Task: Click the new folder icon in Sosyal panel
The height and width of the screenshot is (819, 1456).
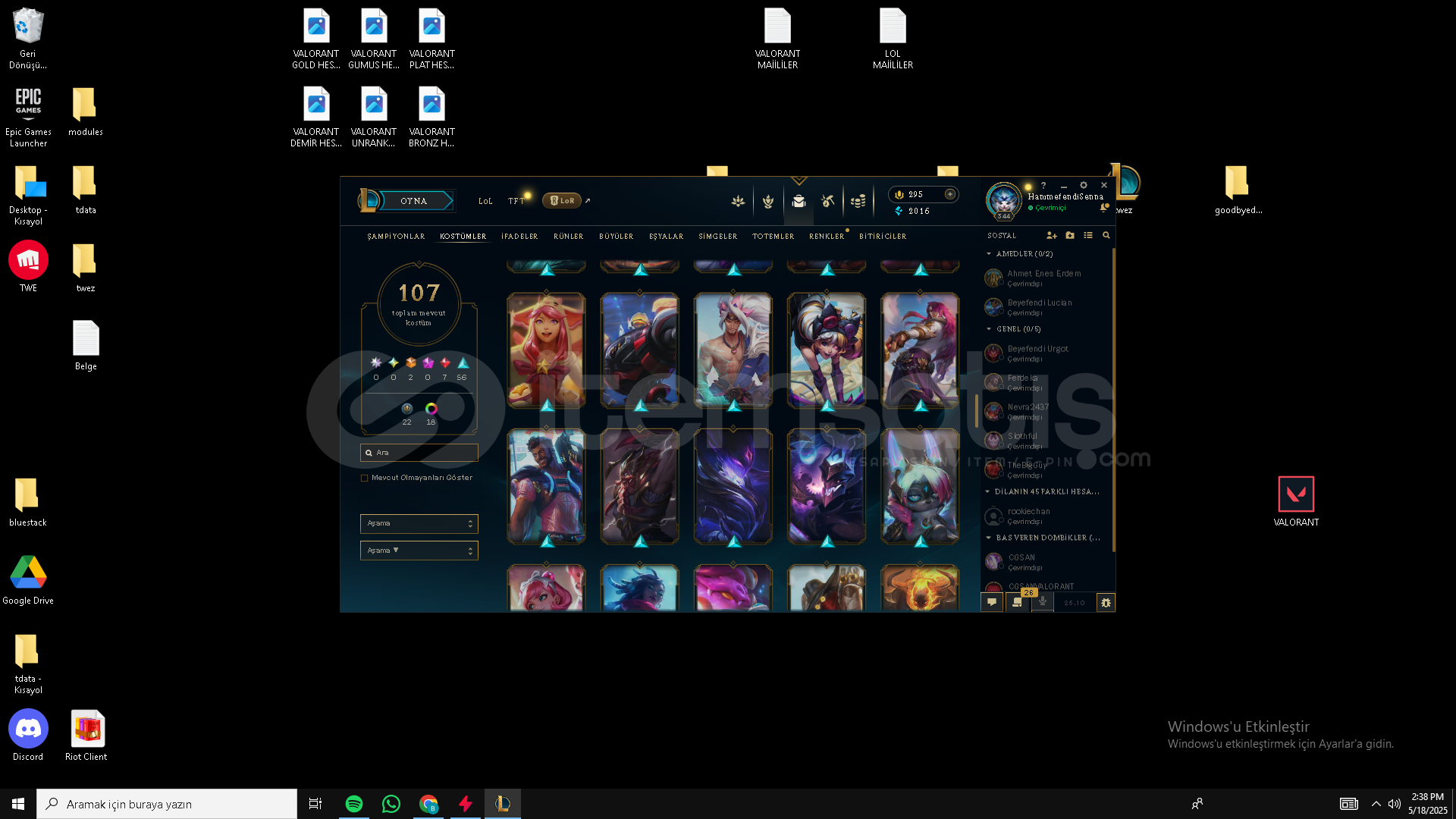Action: pyautogui.click(x=1070, y=236)
